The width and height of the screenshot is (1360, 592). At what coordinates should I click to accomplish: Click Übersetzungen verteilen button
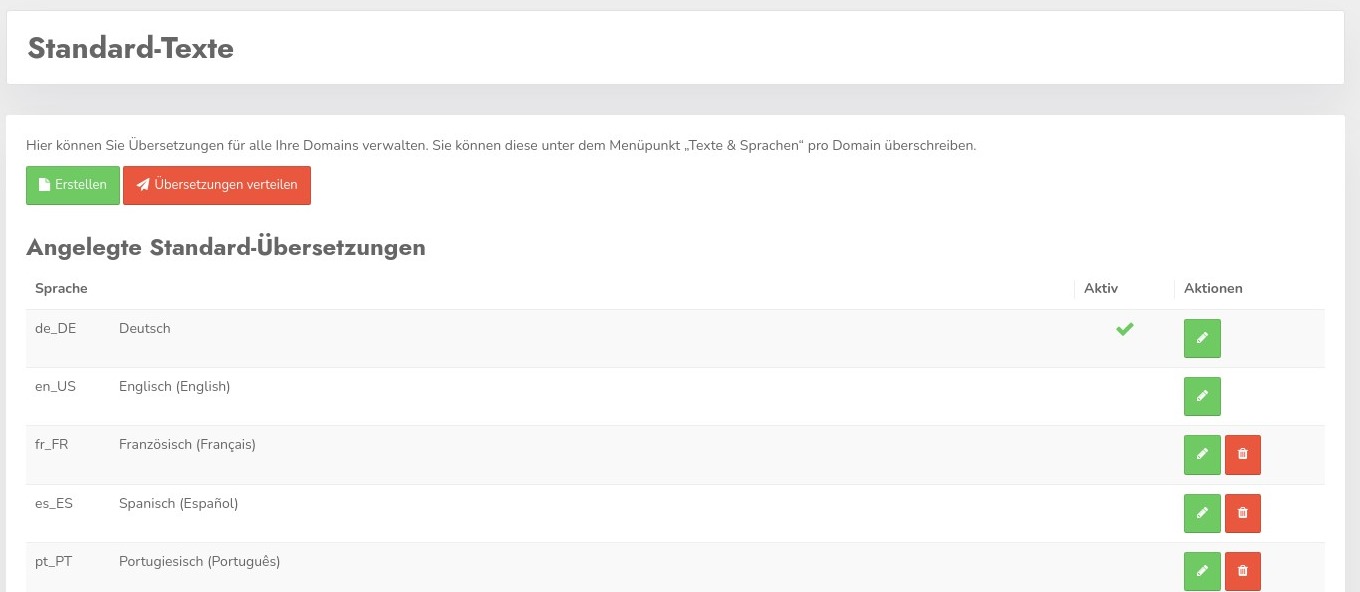(x=217, y=185)
